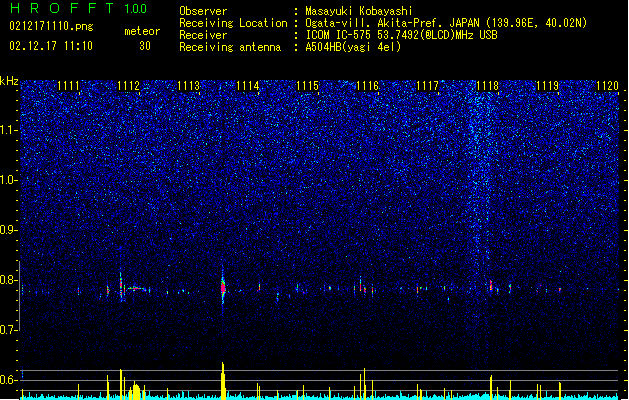Click the 'meteor' label
The width and height of the screenshot is (629, 400).
tap(142, 31)
